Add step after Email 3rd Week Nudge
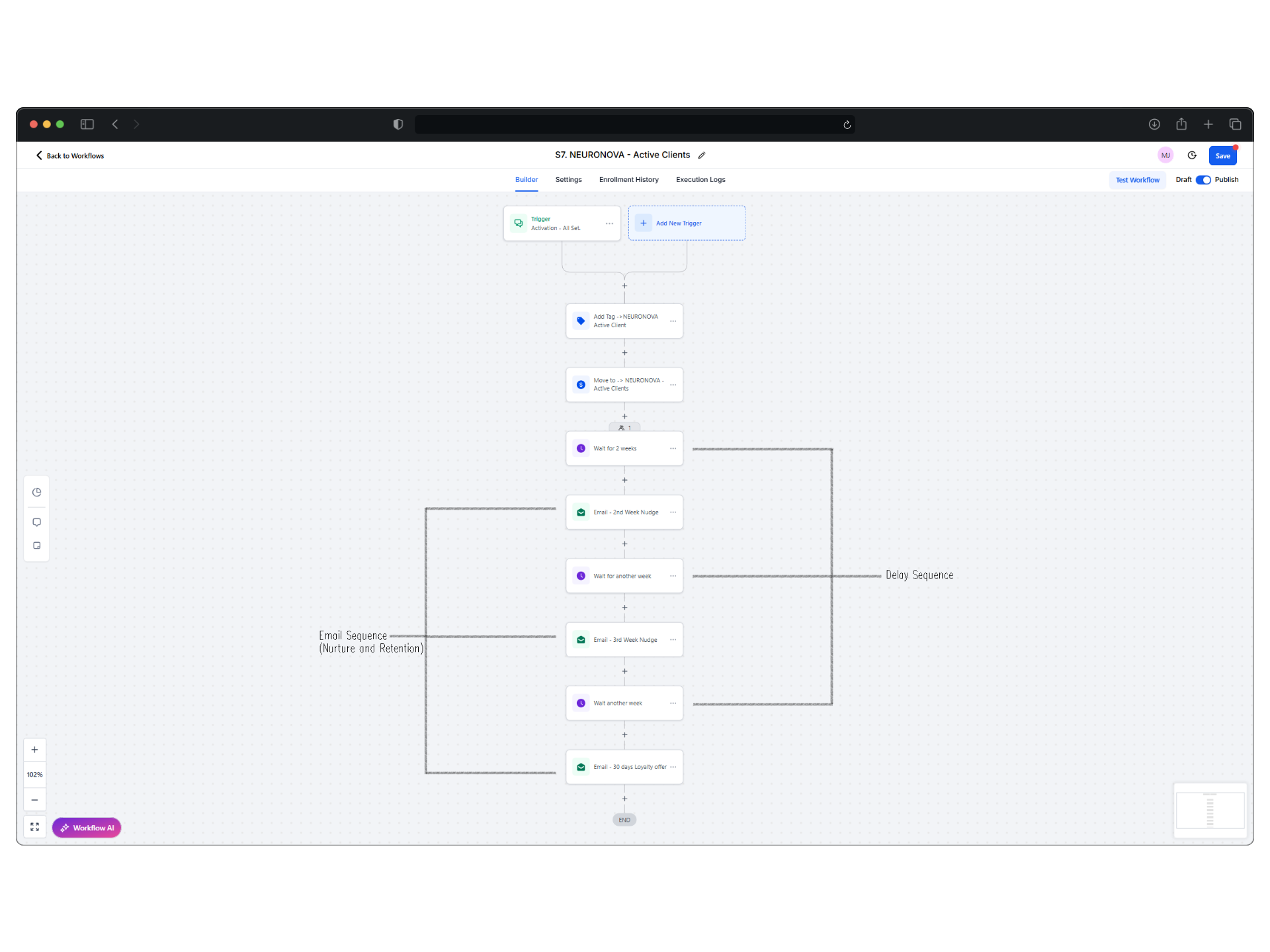Viewport: 1270px width, 952px height. (624, 672)
